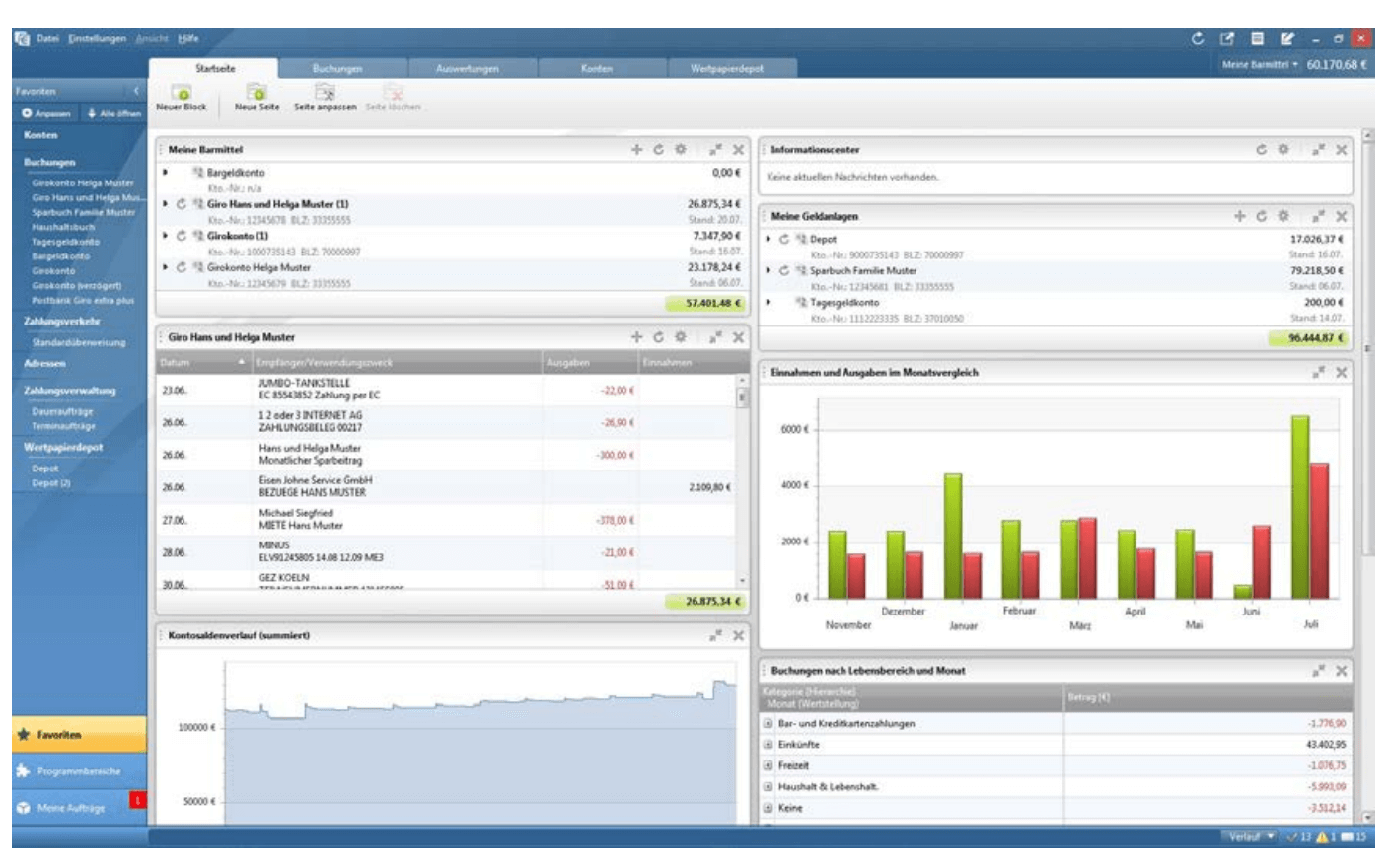
Task: Open the Meine Barmittel dropdown at top right
Action: pyautogui.click(x=1260, y=65)
